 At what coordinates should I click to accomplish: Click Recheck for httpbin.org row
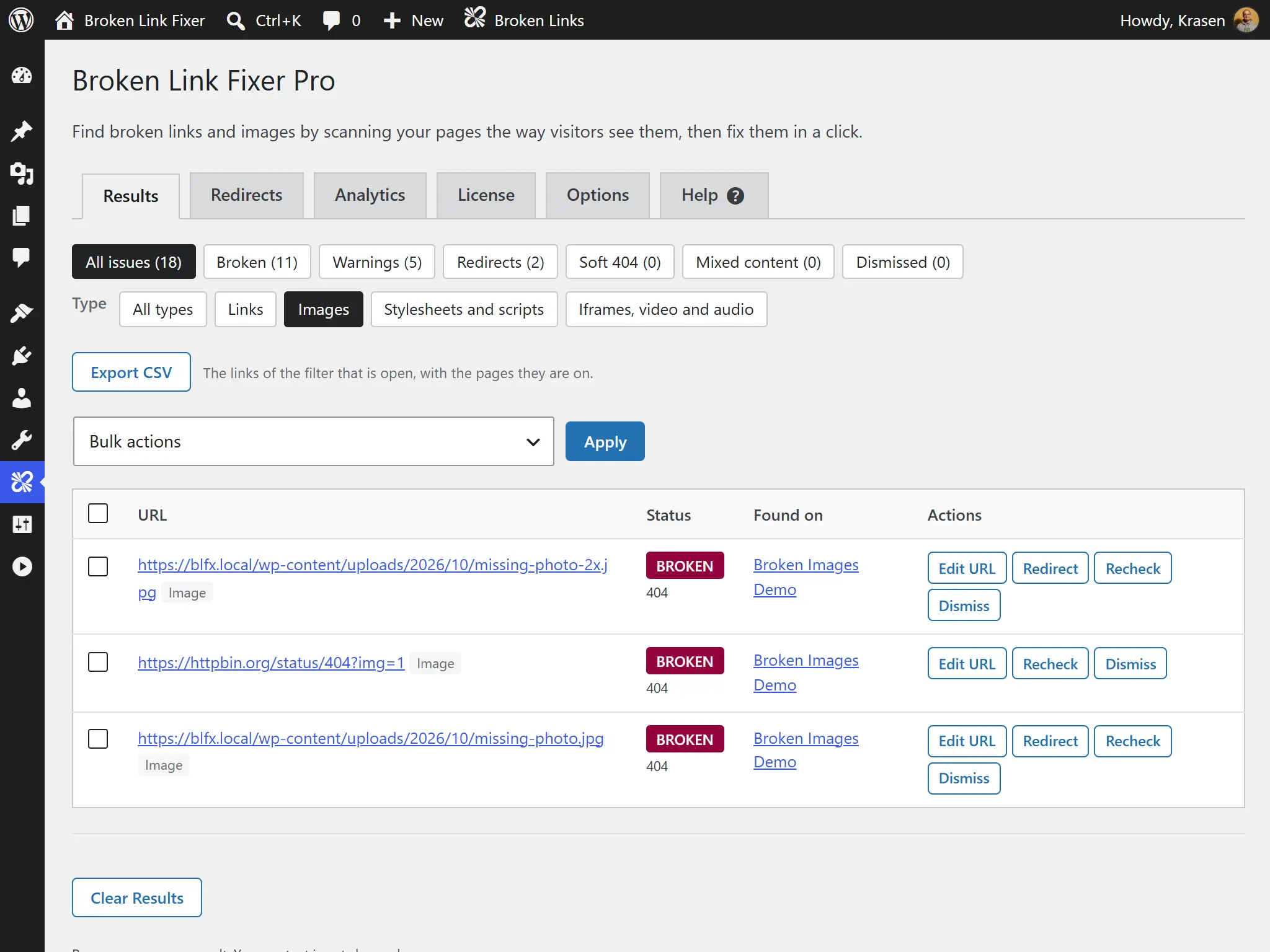tap(1050, 663)
